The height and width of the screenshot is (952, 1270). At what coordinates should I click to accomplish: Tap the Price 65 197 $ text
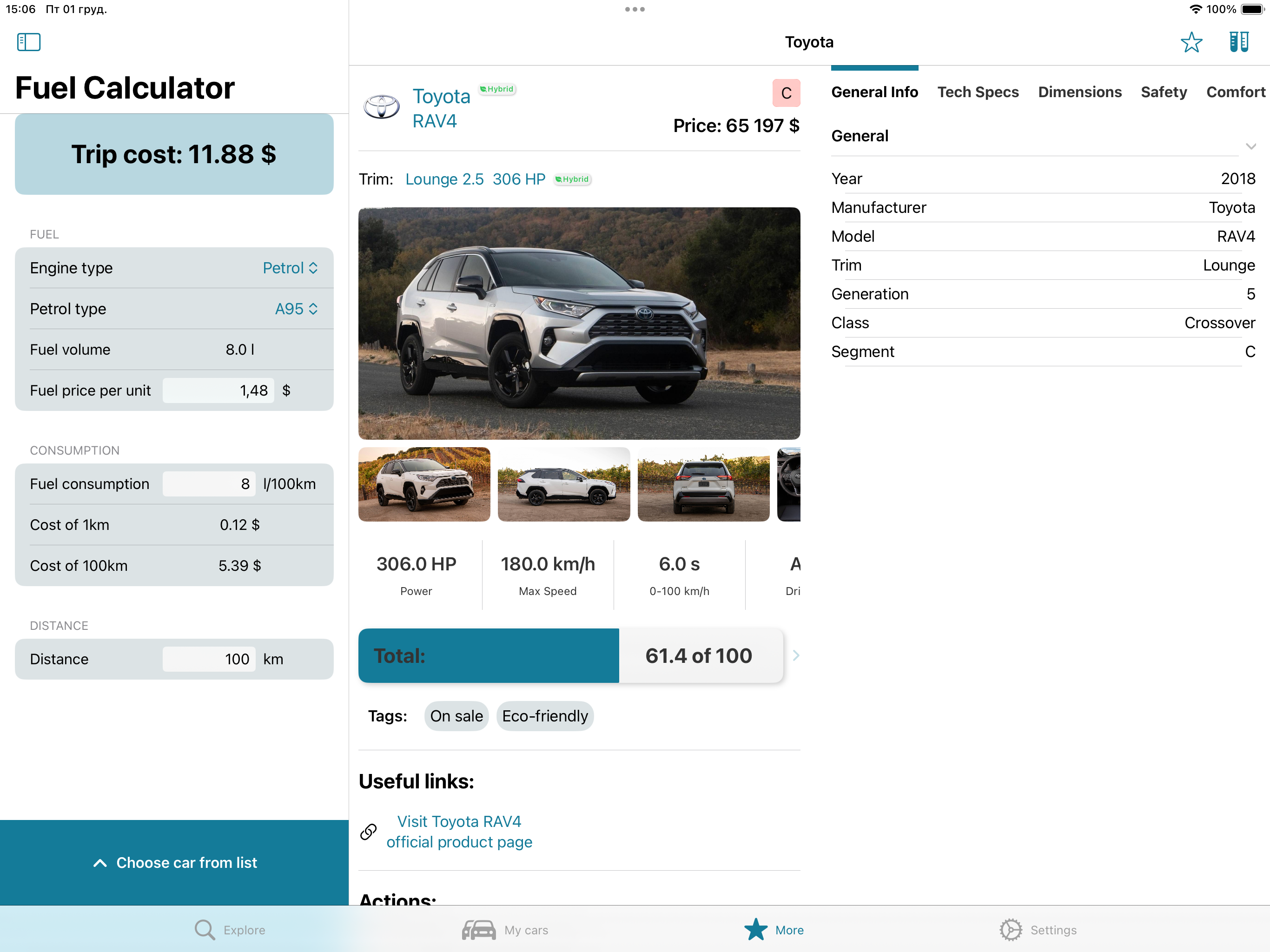tap(736, 125)
